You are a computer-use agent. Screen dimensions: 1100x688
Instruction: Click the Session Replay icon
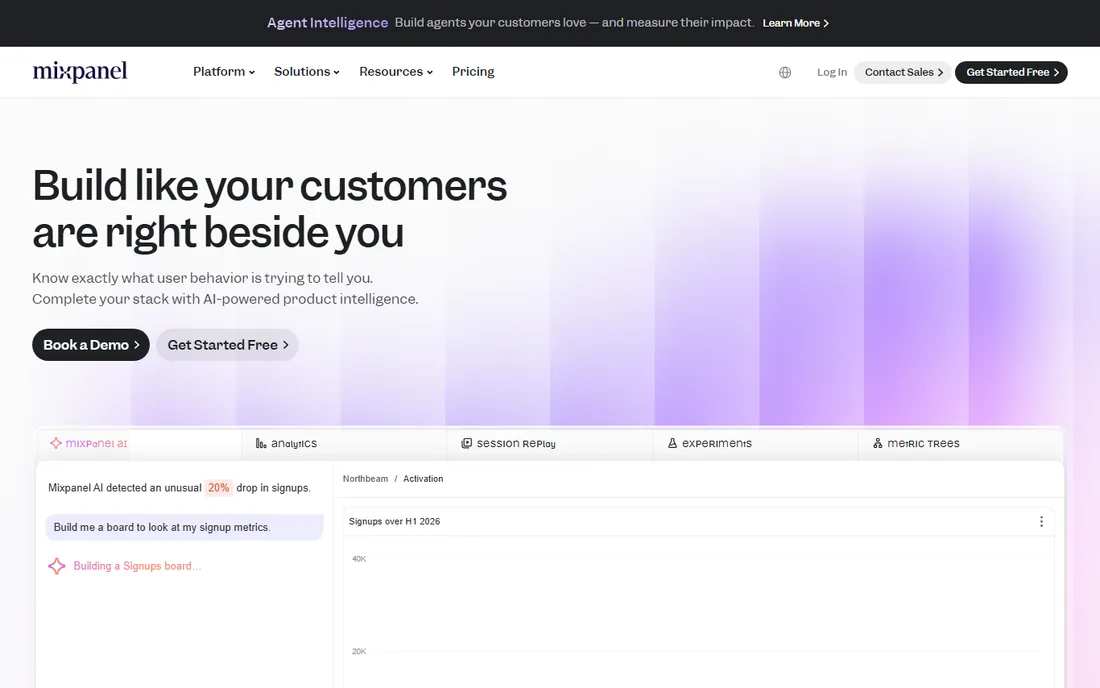(x=467, y=443)
